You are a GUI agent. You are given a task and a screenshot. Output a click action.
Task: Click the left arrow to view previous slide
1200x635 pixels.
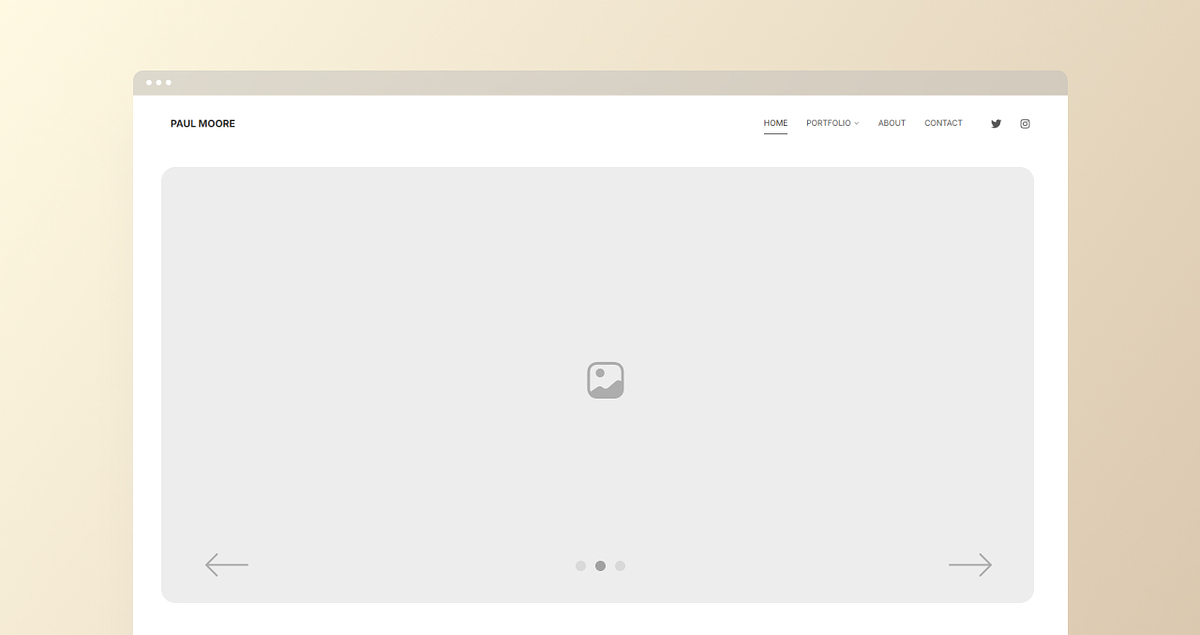point(227,564)
